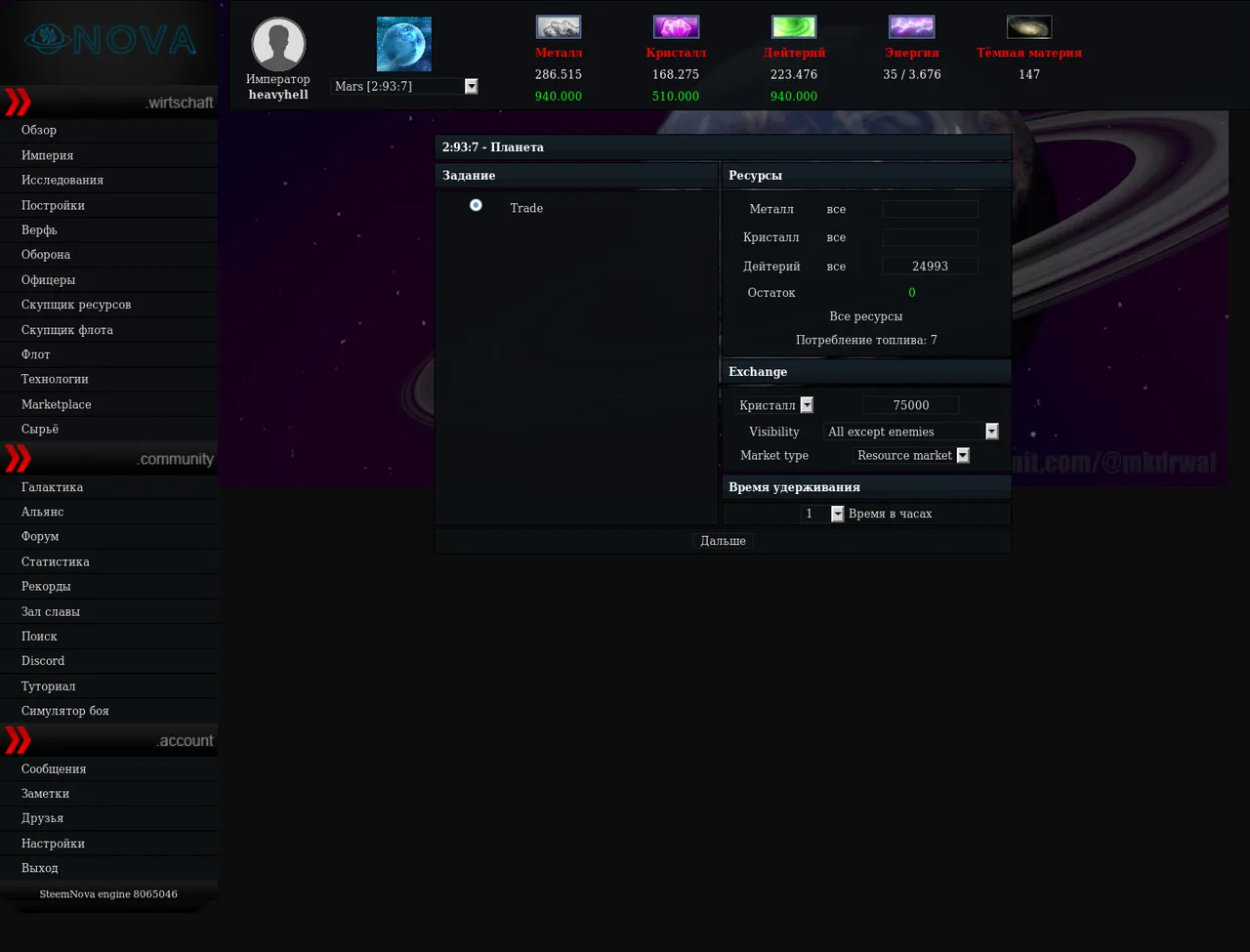Click the Дейтерий resource label in header
This screenshot has height=952, width=1250.
[794, 53]
